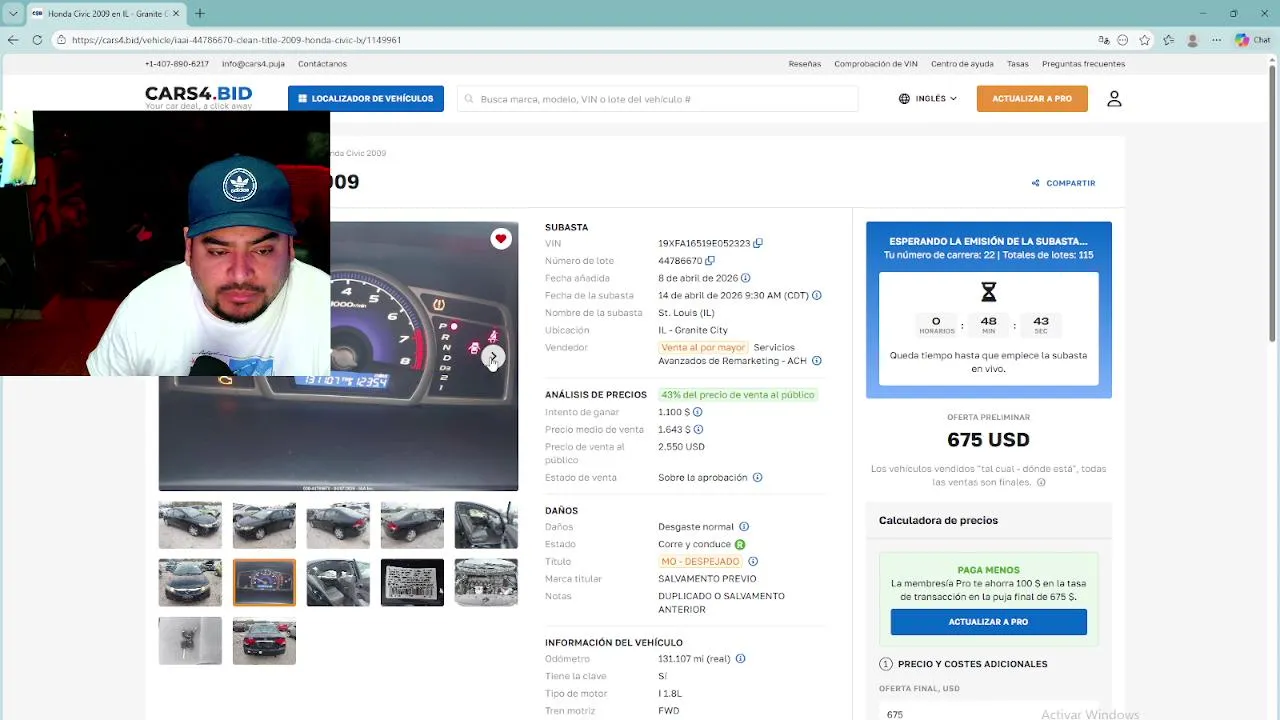Show info for 'Sobre la aprobación' sale status
The height and width of the screenshot is (720, 1280).
point(757,477)
